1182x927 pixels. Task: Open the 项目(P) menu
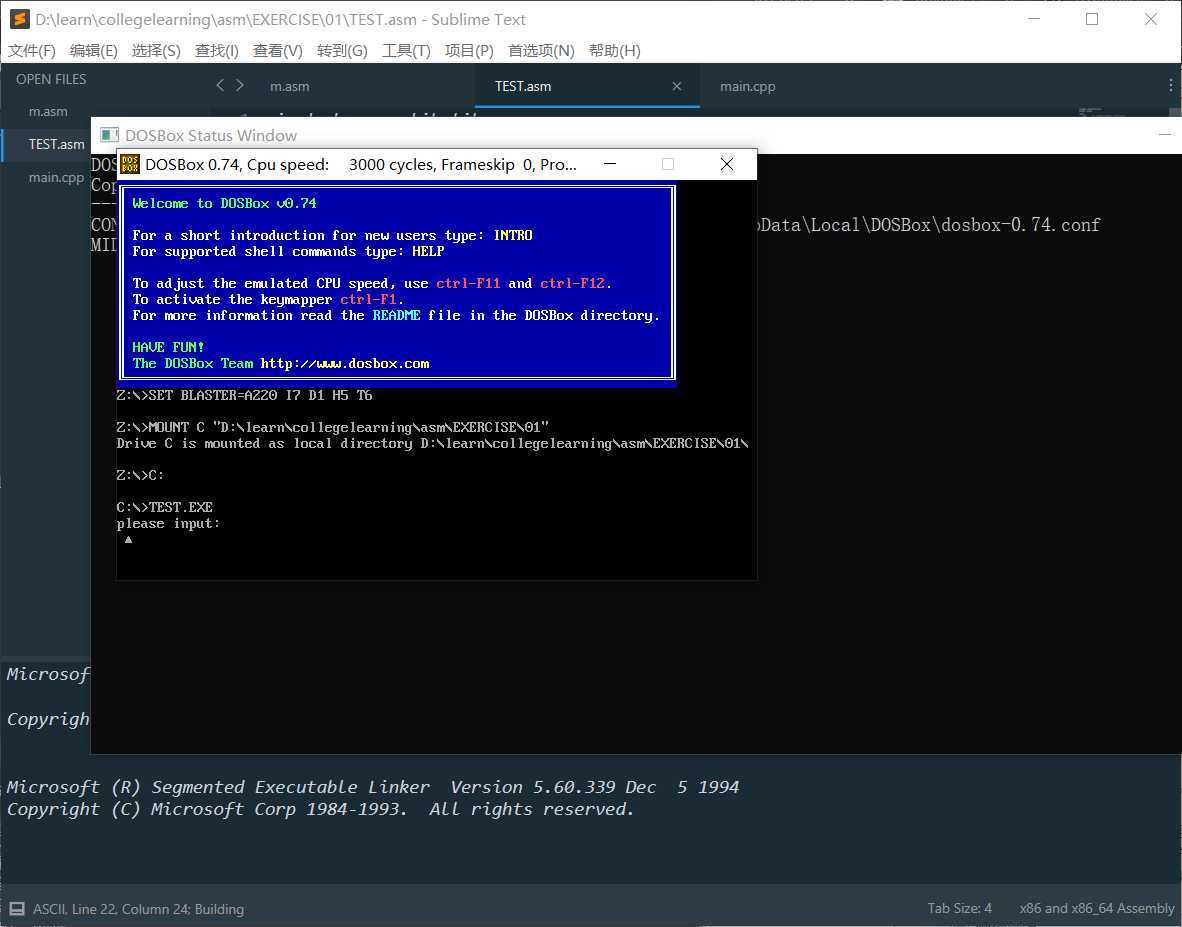point(469,50)
